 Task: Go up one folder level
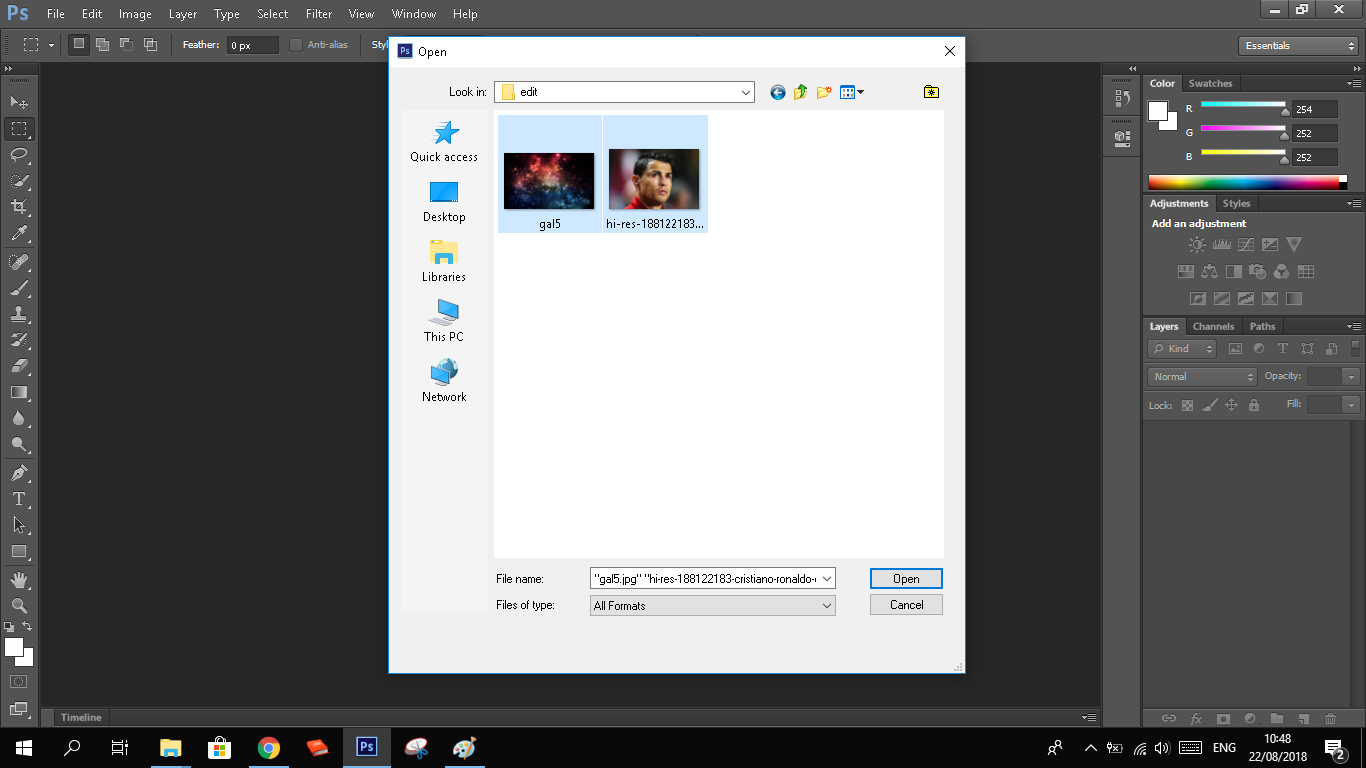point(800,92)
